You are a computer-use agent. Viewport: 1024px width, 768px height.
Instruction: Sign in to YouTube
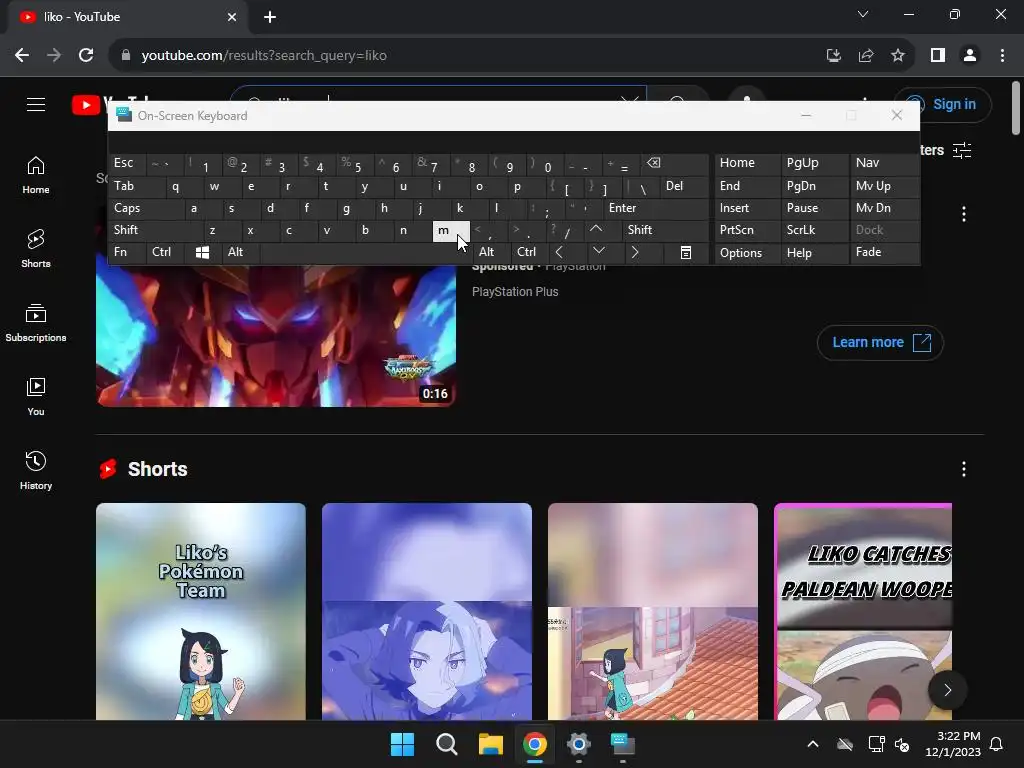click(943, 104)
